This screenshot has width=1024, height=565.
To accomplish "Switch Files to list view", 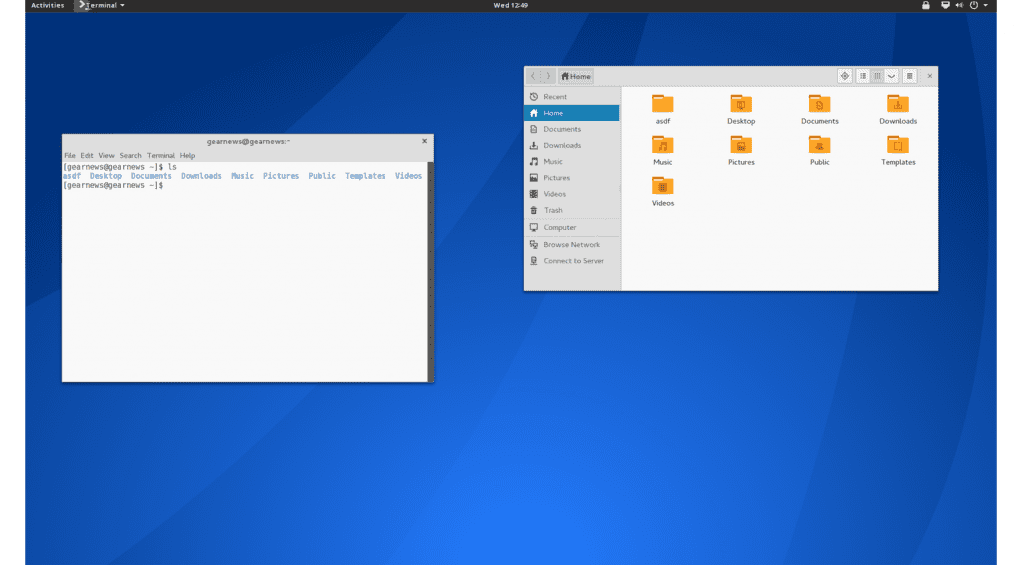I will (863, 76).
